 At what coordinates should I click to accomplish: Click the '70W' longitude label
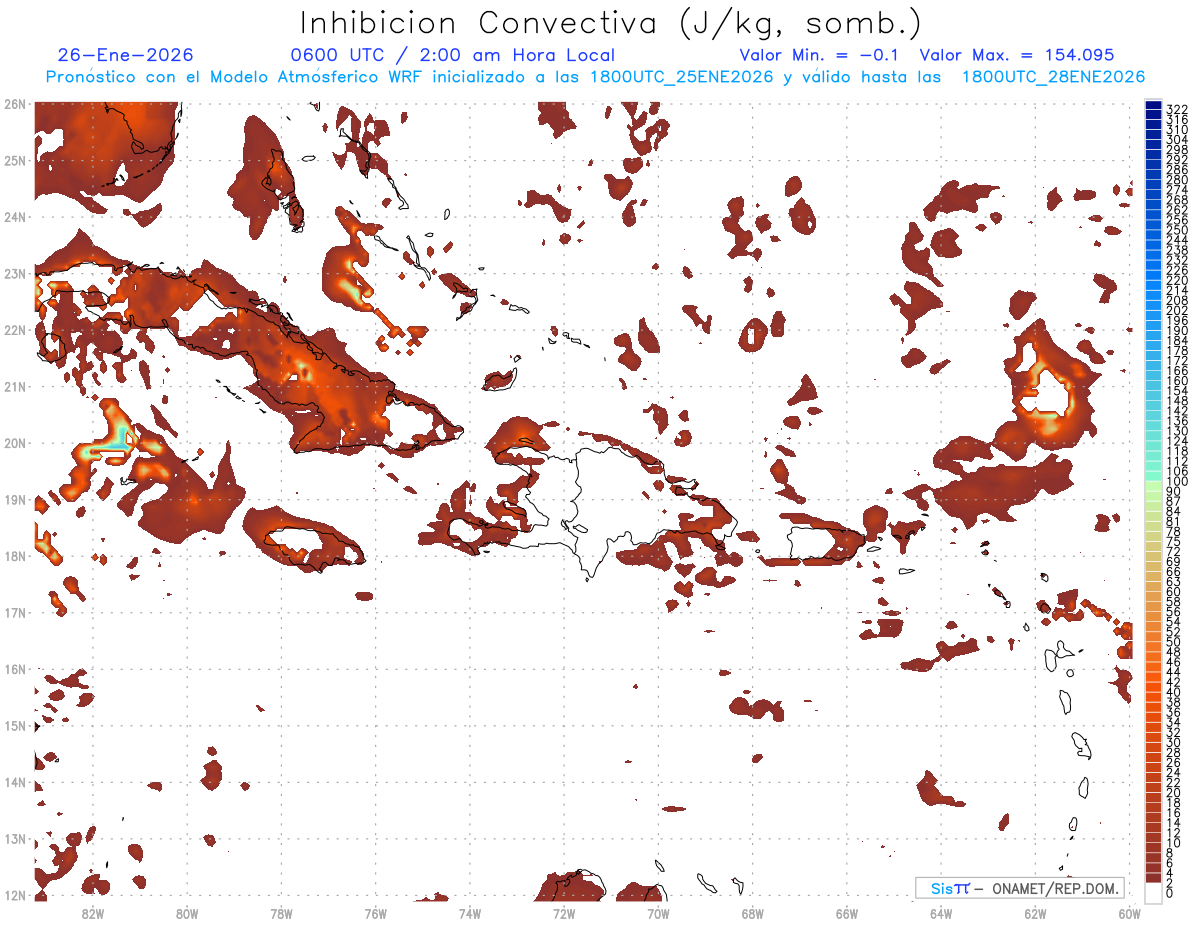658,913
